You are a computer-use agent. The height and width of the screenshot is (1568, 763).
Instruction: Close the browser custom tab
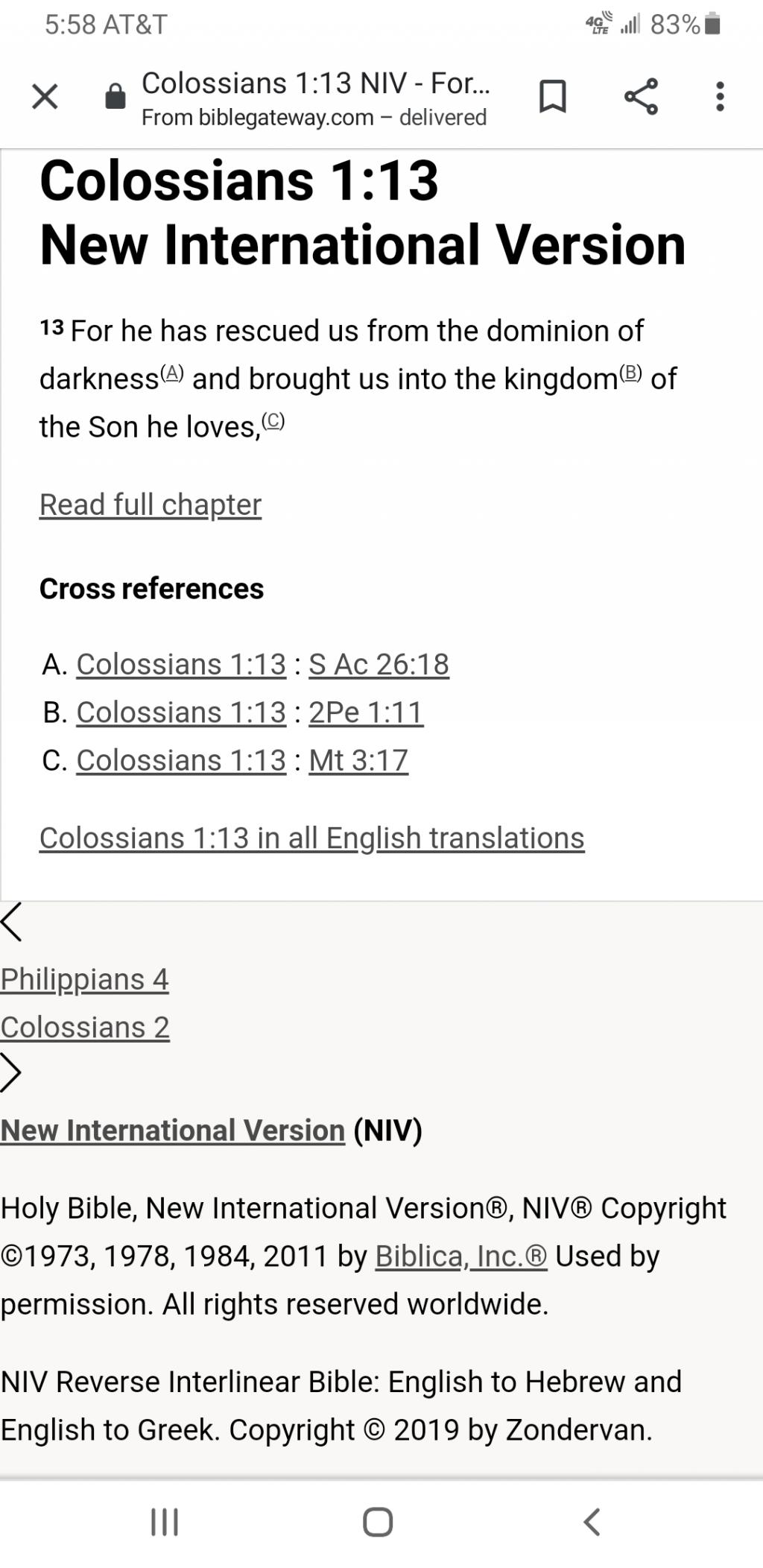[45, 97]
